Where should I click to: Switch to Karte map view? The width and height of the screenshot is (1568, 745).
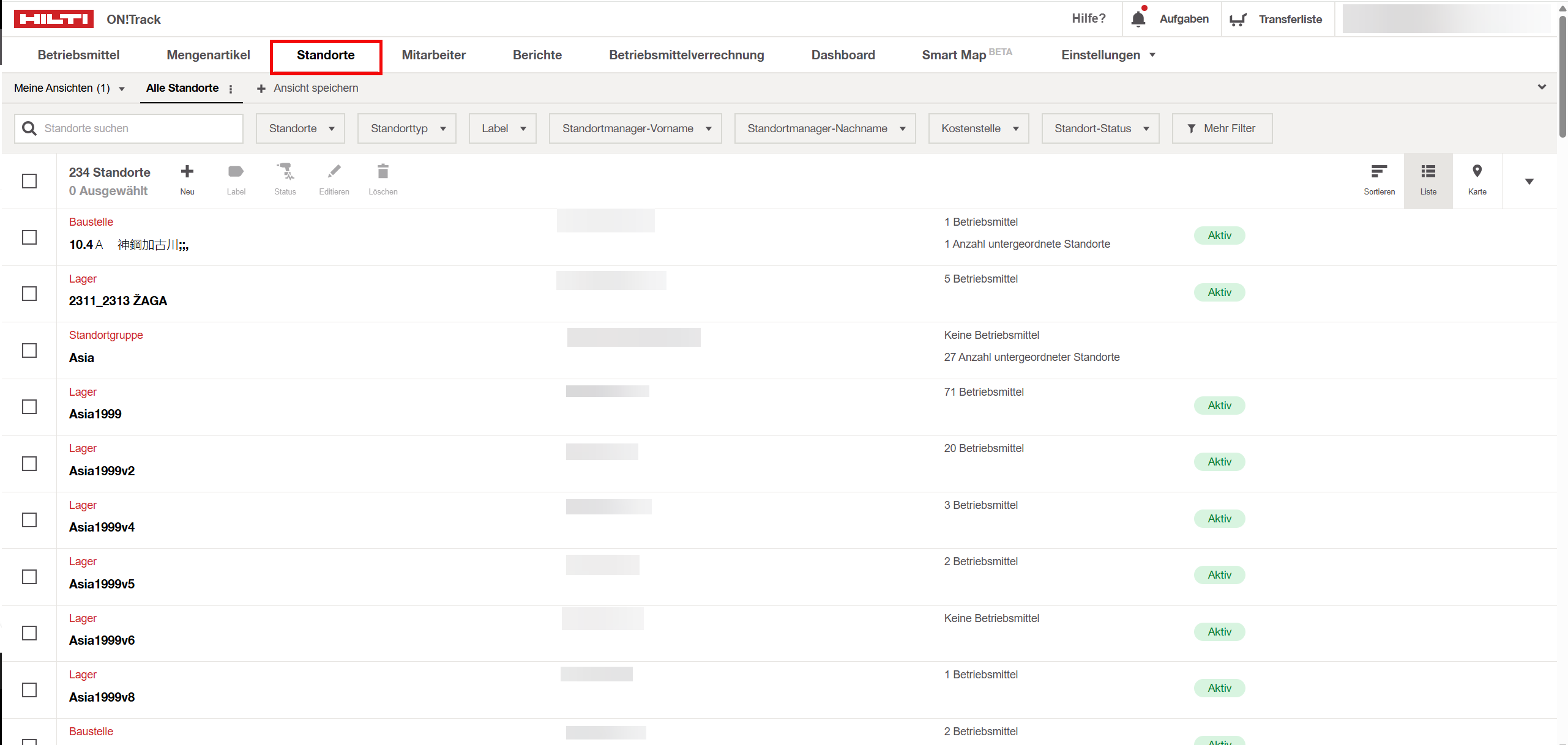1477,172
